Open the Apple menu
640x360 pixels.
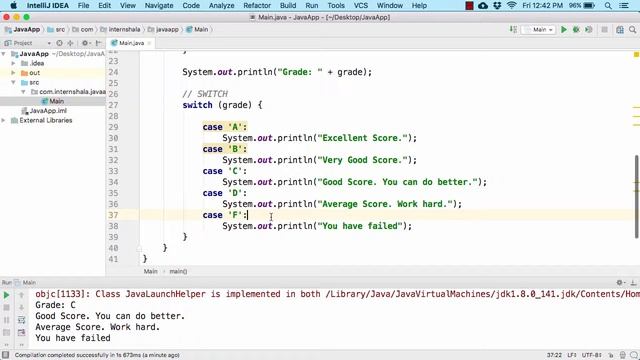pyautogui.click(x=13, y=6)
